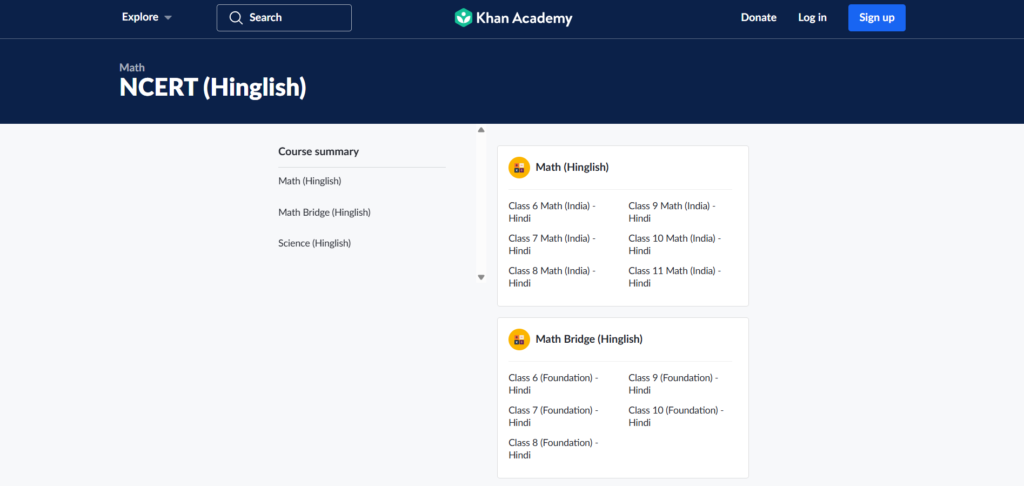The height and width of the screenshot is (486, 1024).
Task: Click the magnifier icon in the search box
Action: (236, 18)
